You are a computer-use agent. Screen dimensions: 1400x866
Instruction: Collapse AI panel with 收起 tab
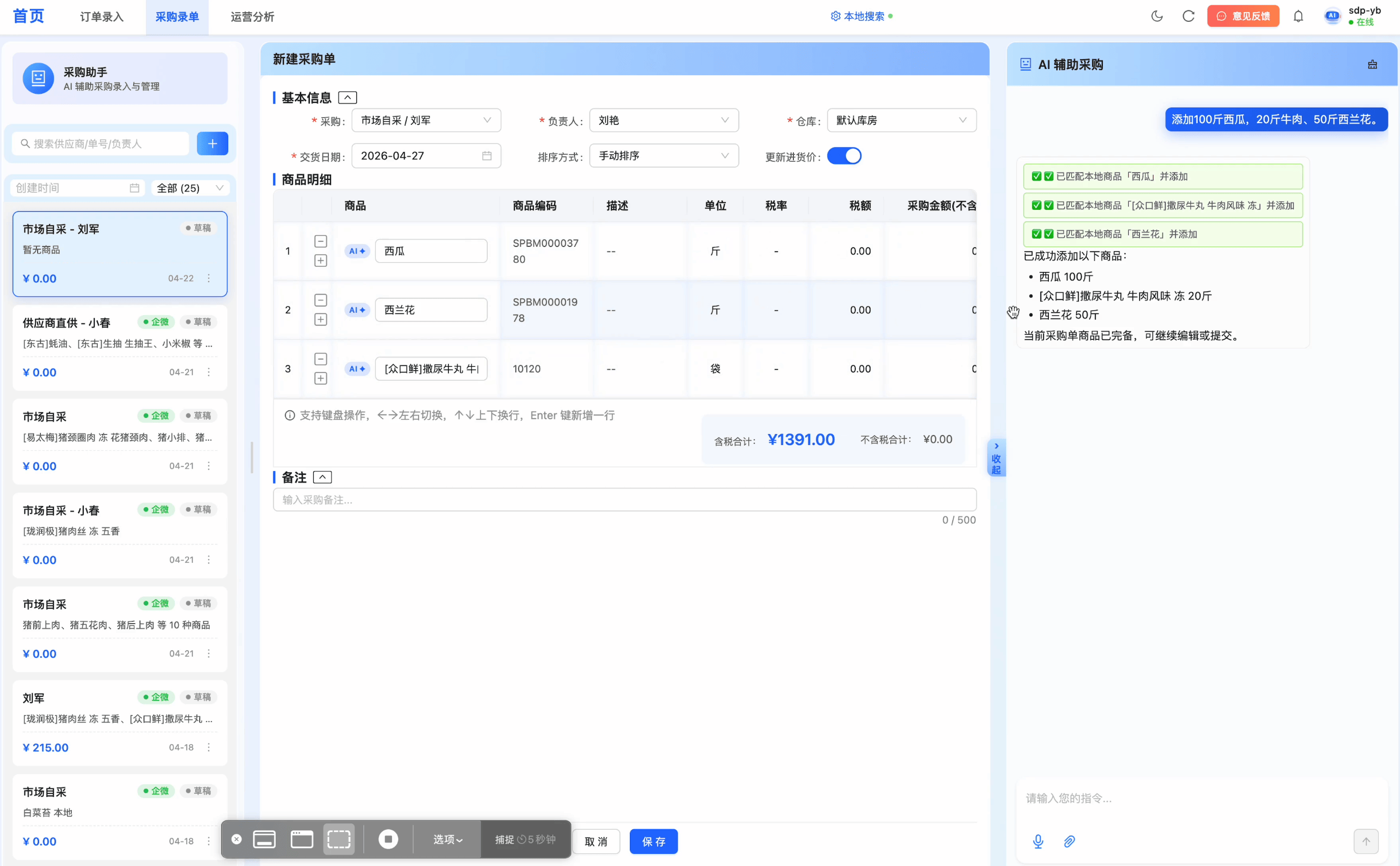click(x=996, y=458)
